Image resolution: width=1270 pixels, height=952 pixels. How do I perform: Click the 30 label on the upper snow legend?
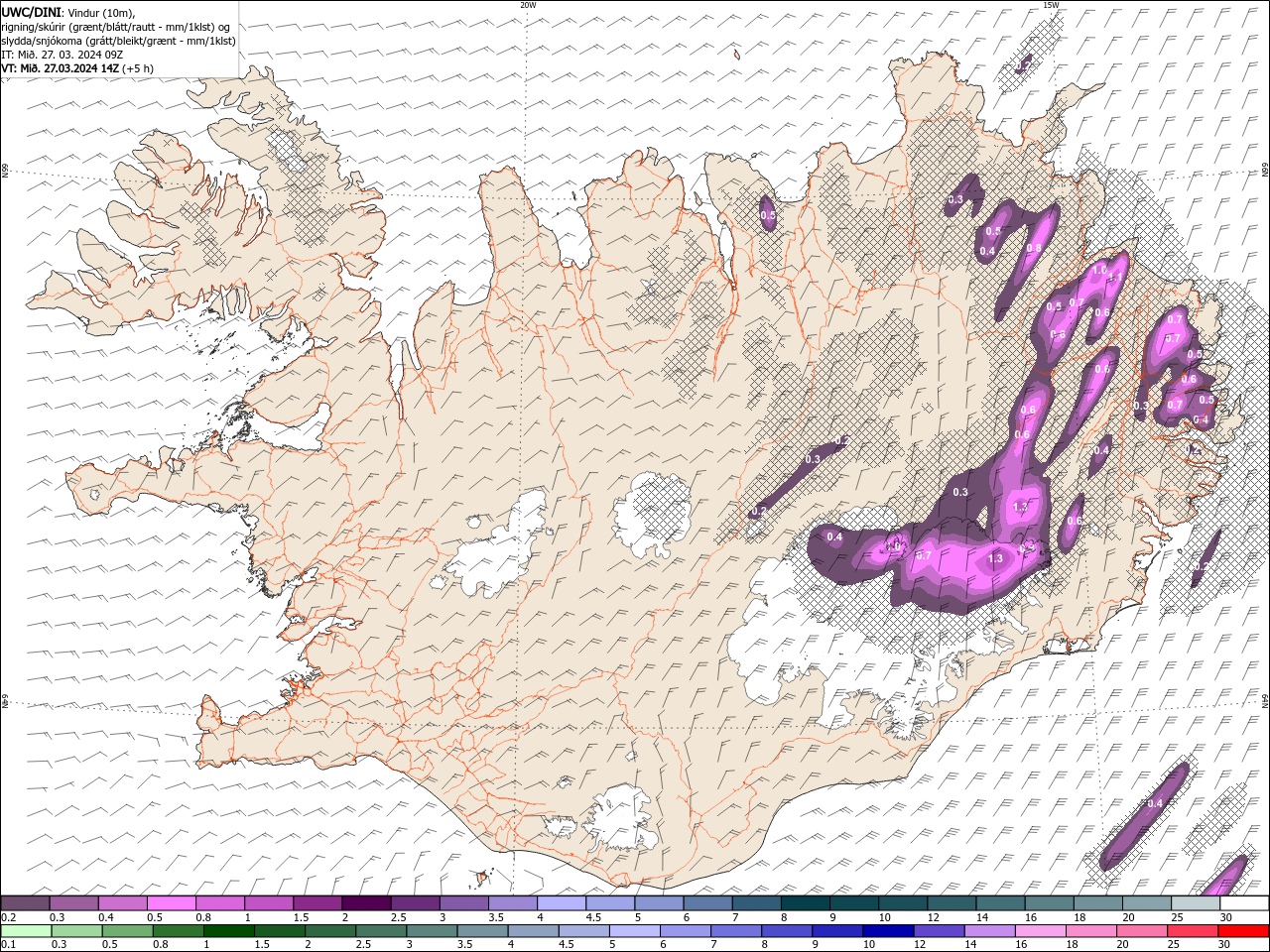coord(1225,917)
